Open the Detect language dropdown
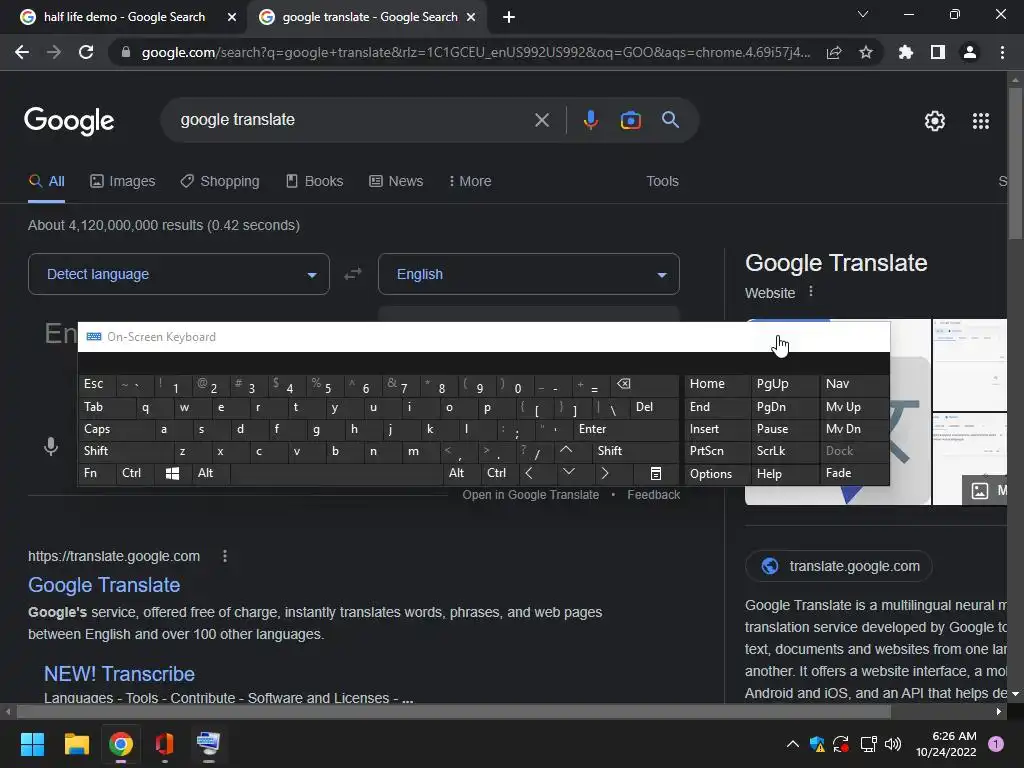This screenshot has height=768, width=1024. pos(178,274)
